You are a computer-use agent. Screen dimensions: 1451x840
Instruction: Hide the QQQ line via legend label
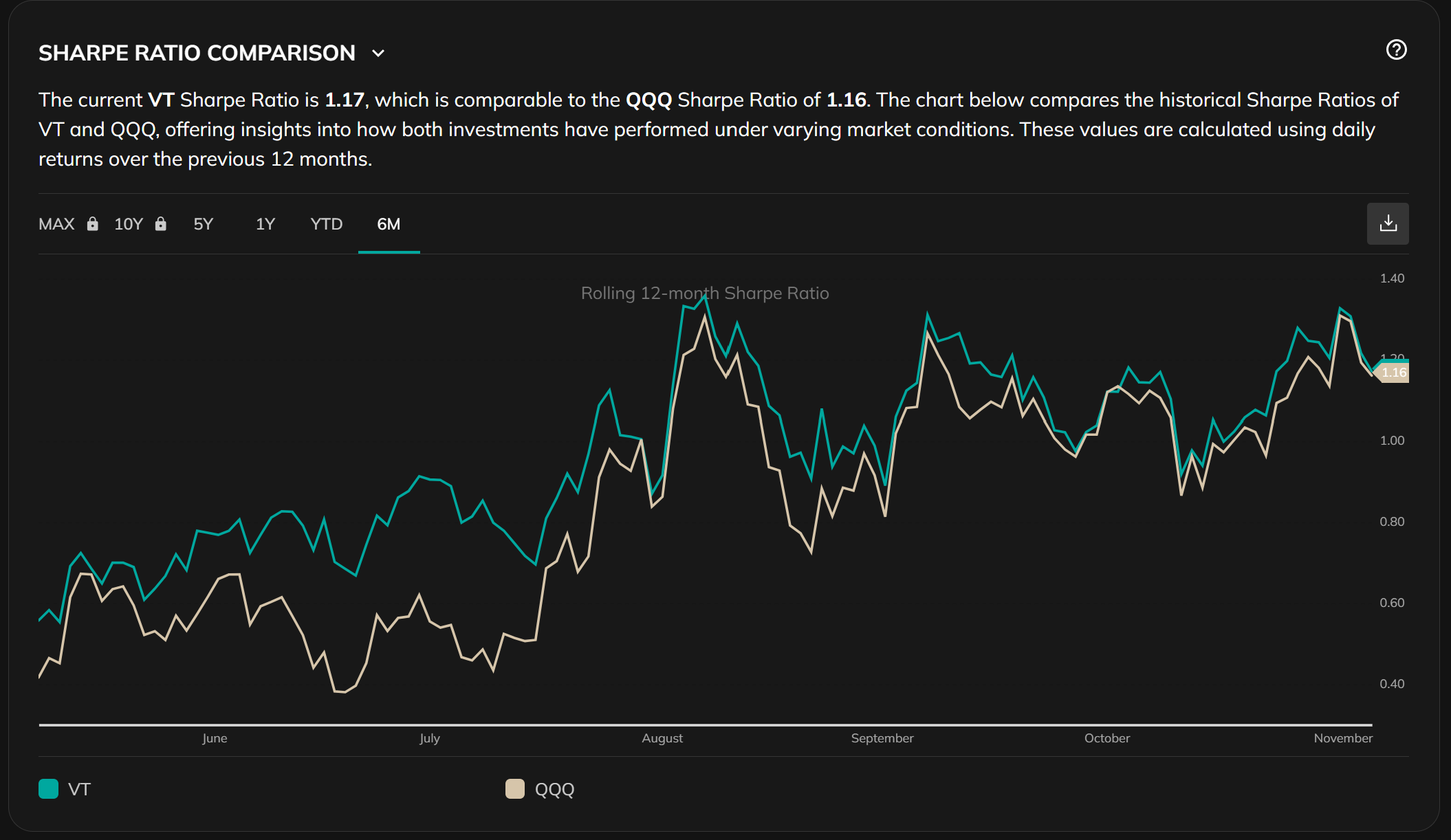[x=554, y=789]
